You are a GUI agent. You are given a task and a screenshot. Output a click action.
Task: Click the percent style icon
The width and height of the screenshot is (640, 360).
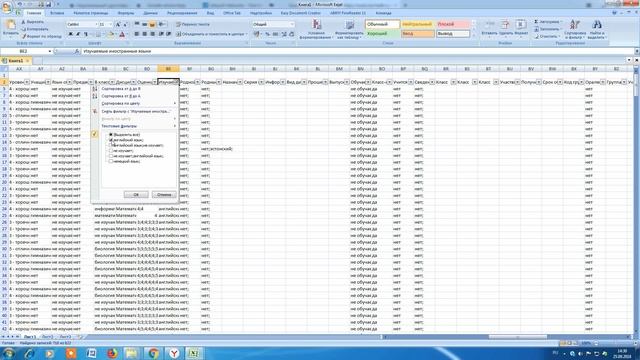(x=267, y=34)
